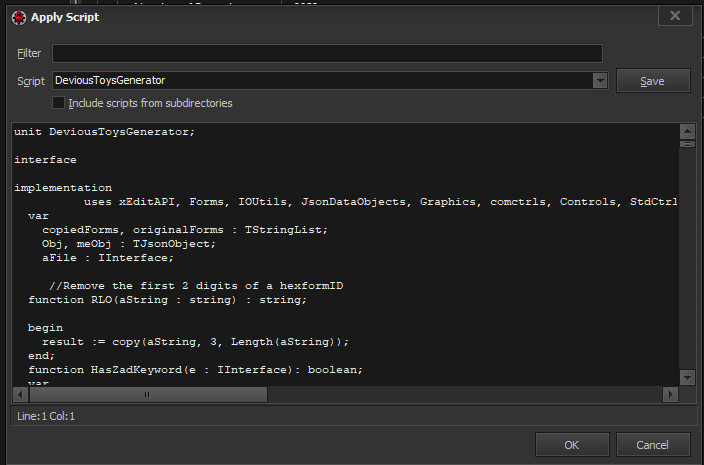Image resolution: width=704 pixels, height=465 pixels.
Task: Click the 'end;' line
Action: point(41,356)
